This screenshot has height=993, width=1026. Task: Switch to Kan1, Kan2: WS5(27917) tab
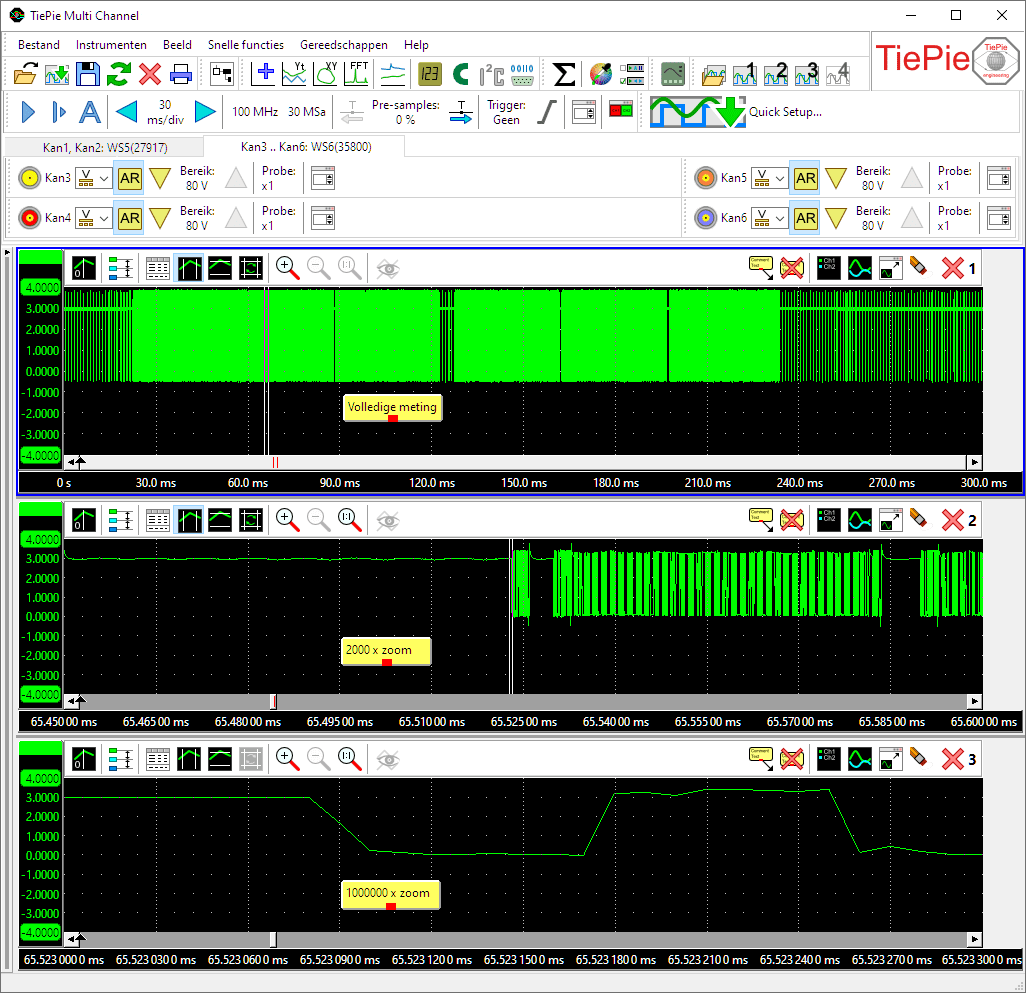pos(104,147)
